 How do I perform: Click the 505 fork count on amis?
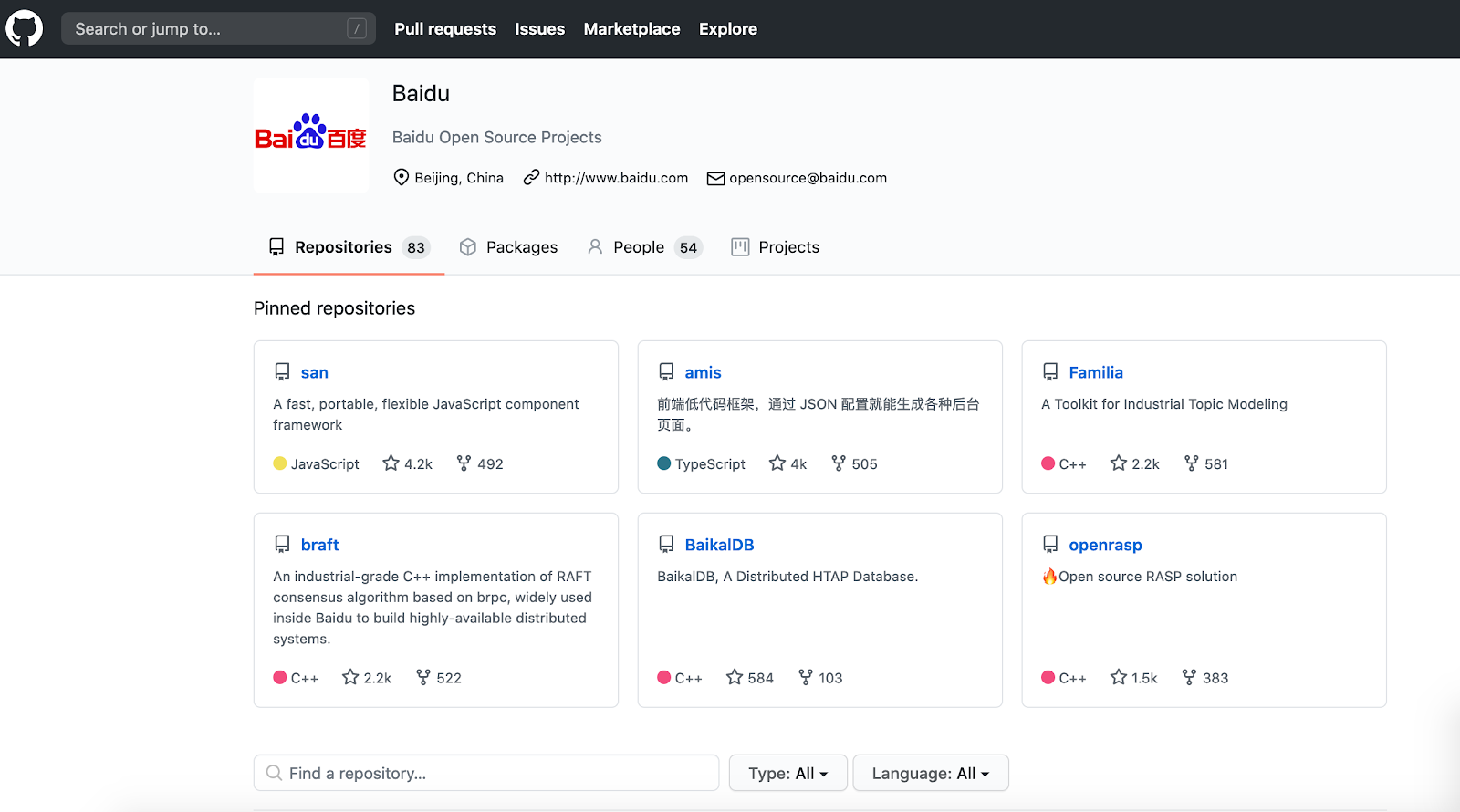coord(865,463)
